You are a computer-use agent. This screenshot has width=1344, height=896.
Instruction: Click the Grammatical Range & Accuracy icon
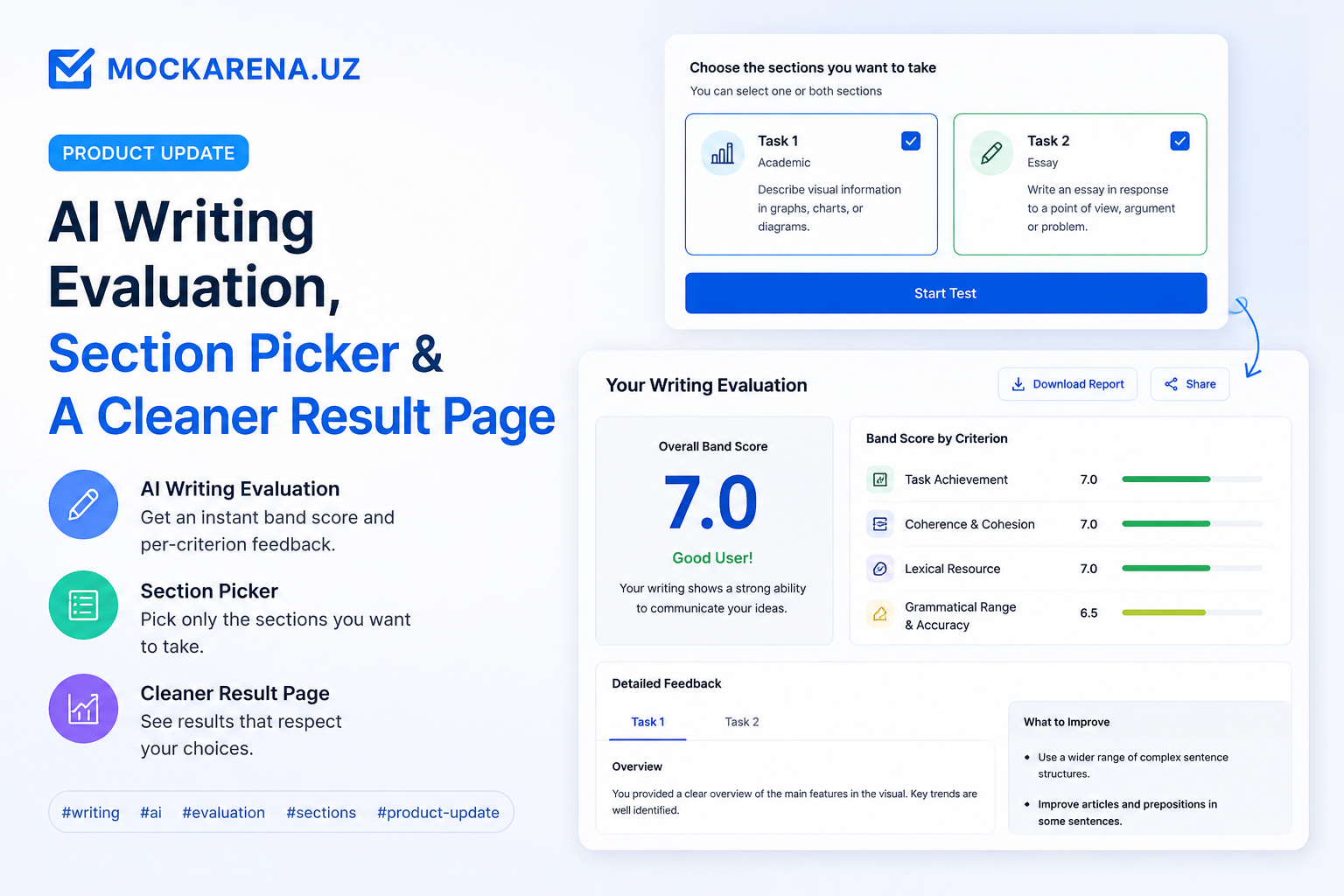(x=880, y=614)
